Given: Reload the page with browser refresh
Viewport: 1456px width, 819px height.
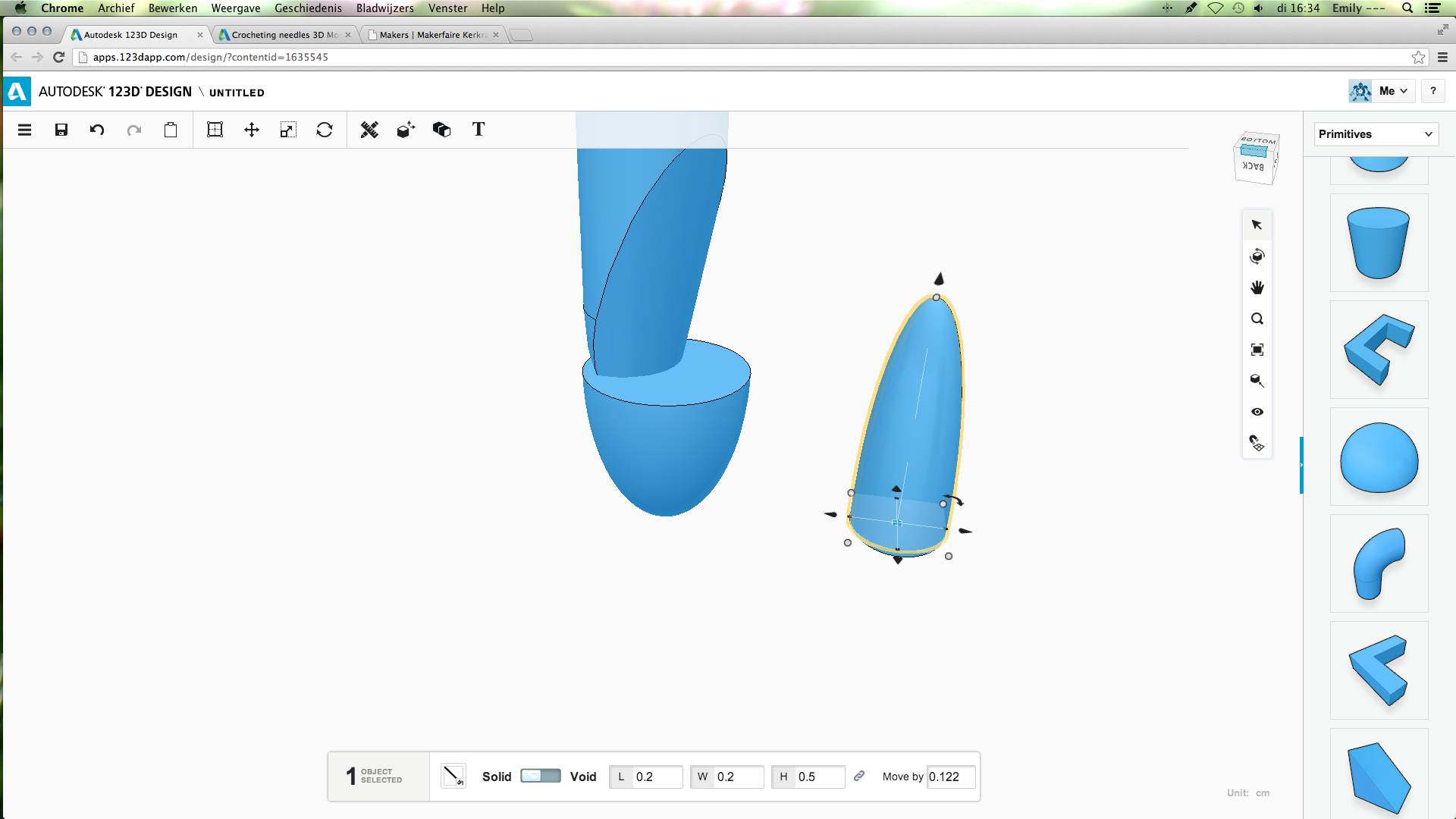Looking at the screenshot, I should point(58,57).
